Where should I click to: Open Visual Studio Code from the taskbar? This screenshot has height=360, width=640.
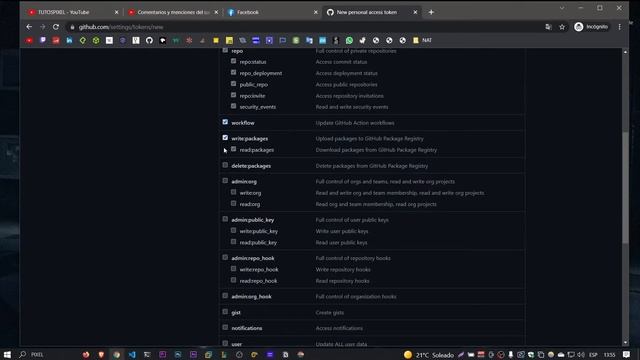tap(132, 355)
